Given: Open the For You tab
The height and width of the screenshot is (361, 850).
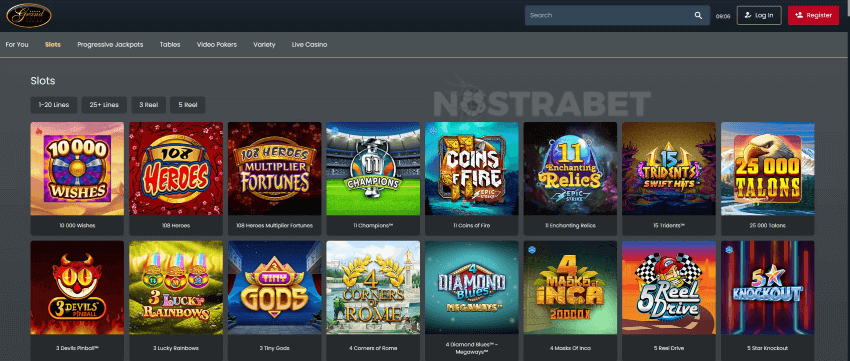Looking at the screenshot, I should click(x=17, y=44).
